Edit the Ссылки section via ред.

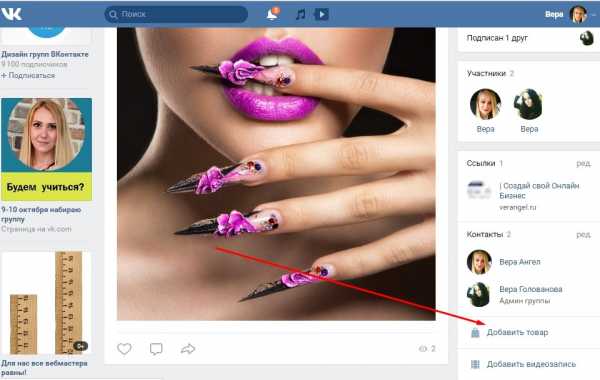(x=584, y=163)
